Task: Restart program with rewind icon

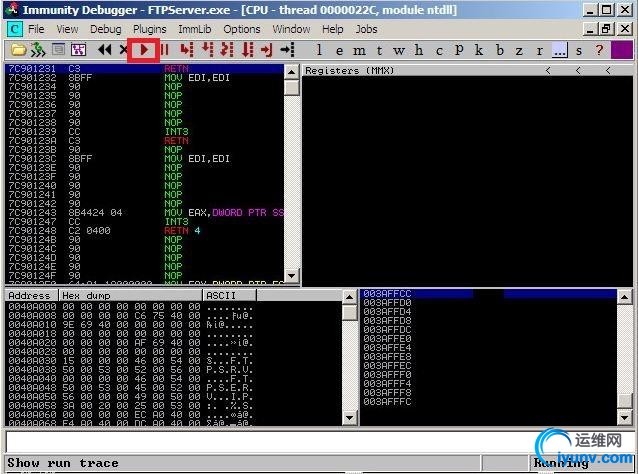Action: tap(105, 50)
